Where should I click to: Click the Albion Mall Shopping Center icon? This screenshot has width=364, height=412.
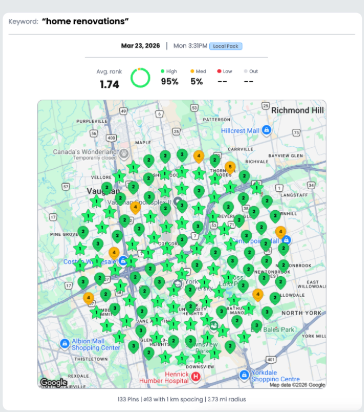pyautogui.click(x=65, y=343)
